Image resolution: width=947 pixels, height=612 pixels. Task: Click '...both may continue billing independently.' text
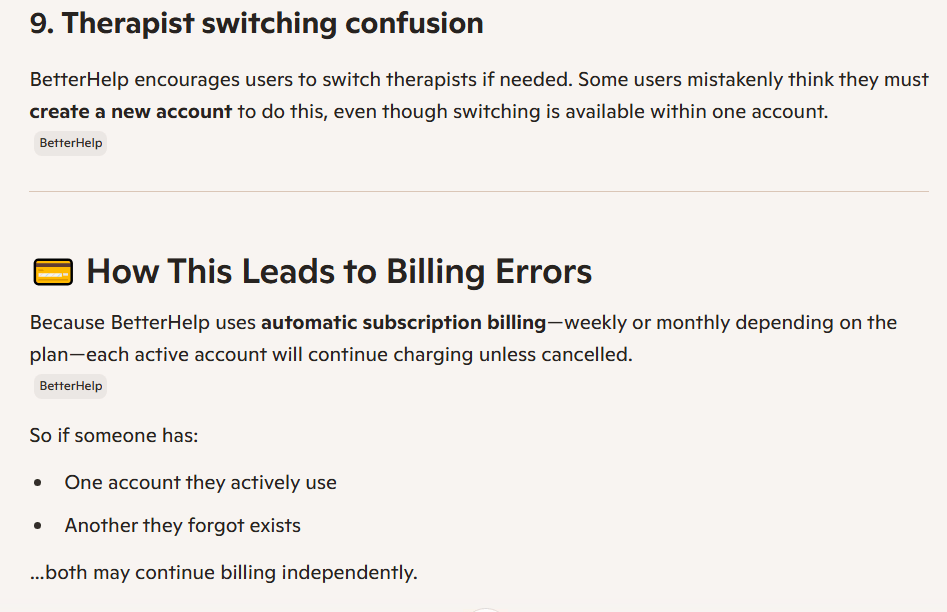pos(223,572)
